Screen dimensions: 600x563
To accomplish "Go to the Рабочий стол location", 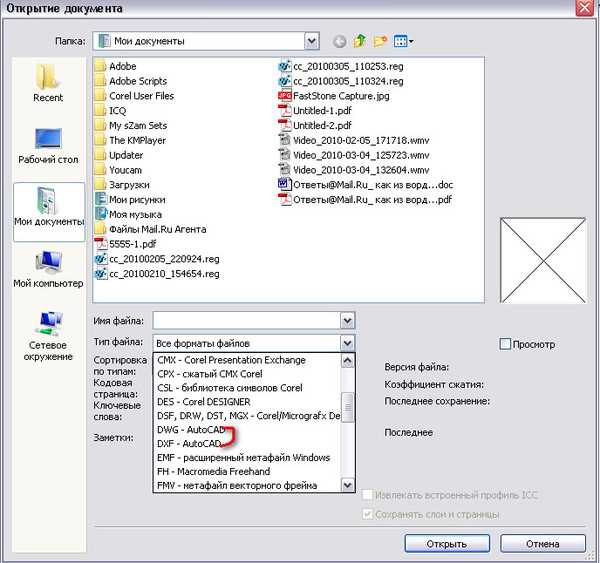I will click(x=48, y=146).
